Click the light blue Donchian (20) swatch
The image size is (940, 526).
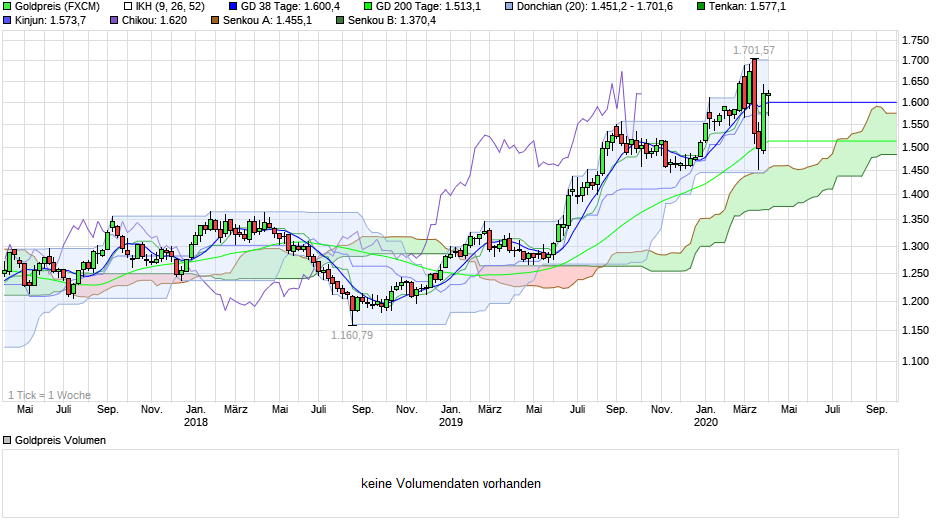tap(510, 7)
